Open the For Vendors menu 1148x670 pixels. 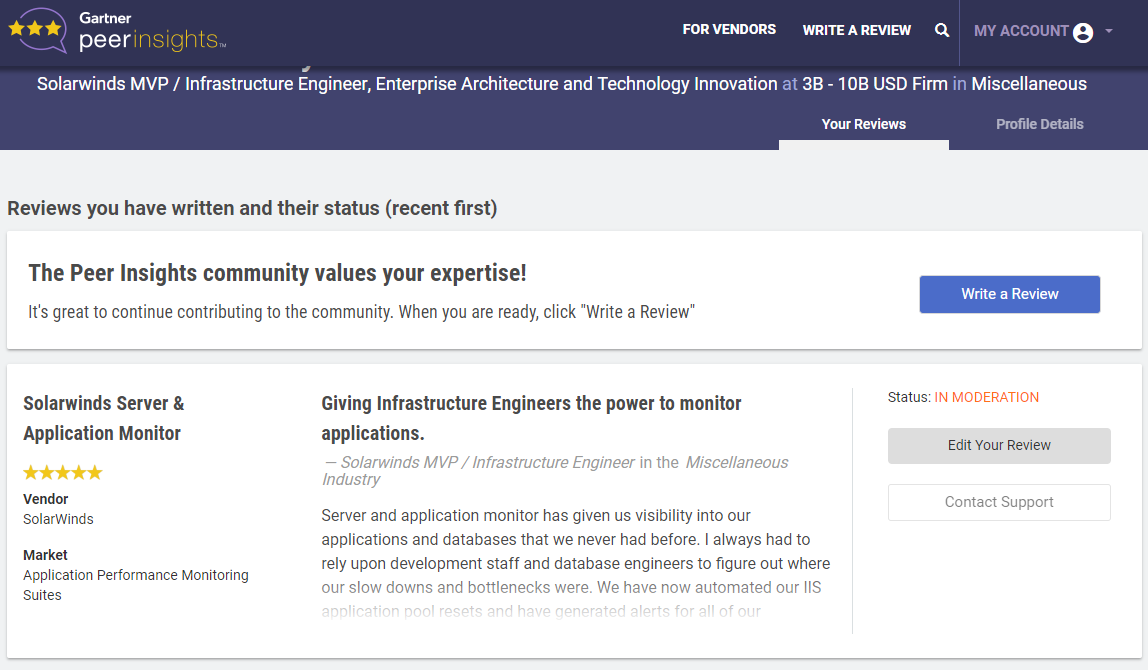pos(728,29)
